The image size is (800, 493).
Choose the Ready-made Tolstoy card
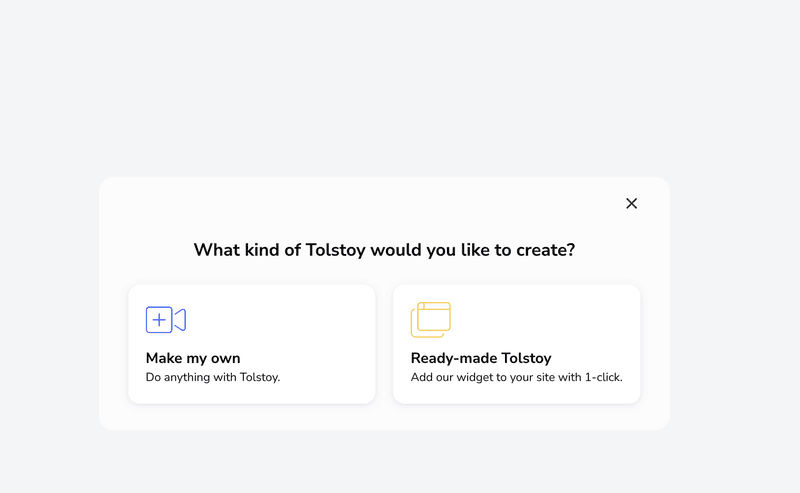coord(516,344)
